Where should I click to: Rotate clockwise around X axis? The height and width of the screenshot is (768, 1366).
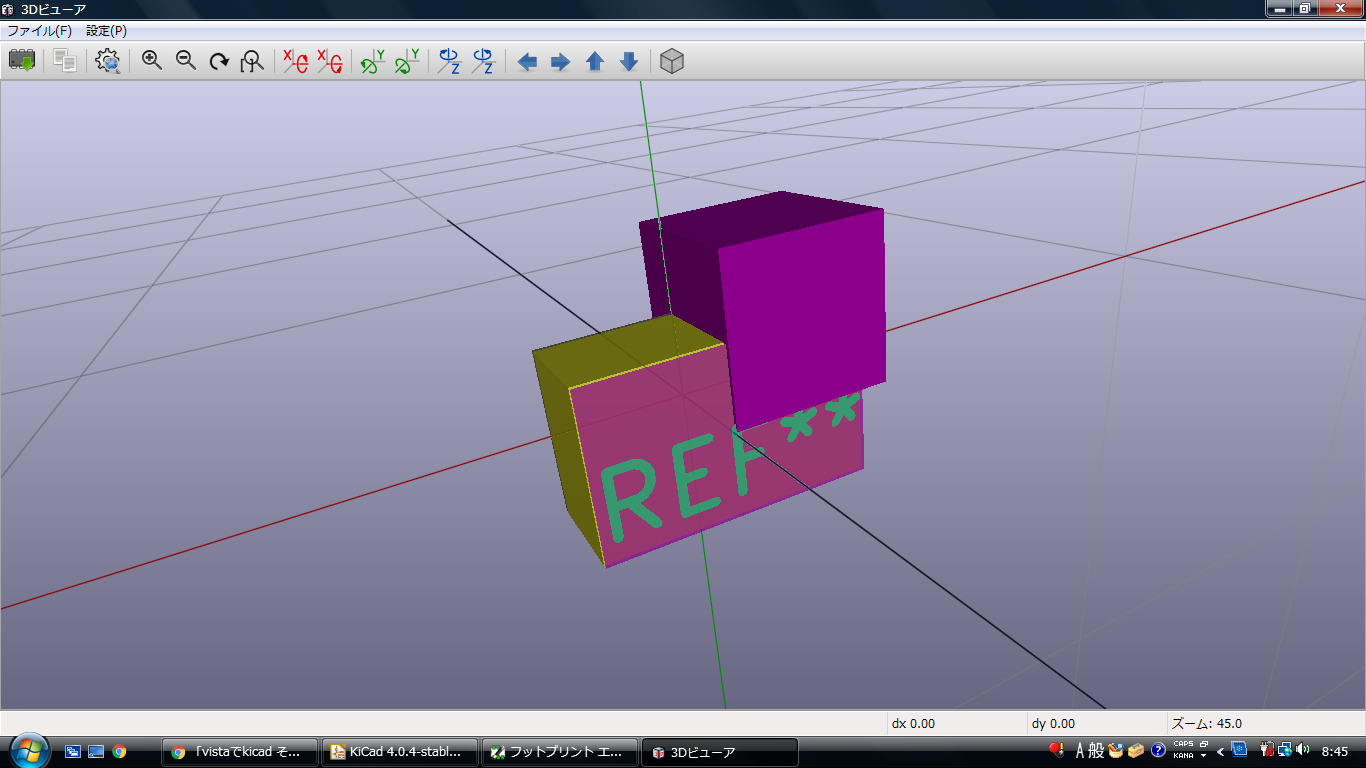point(295,62)
